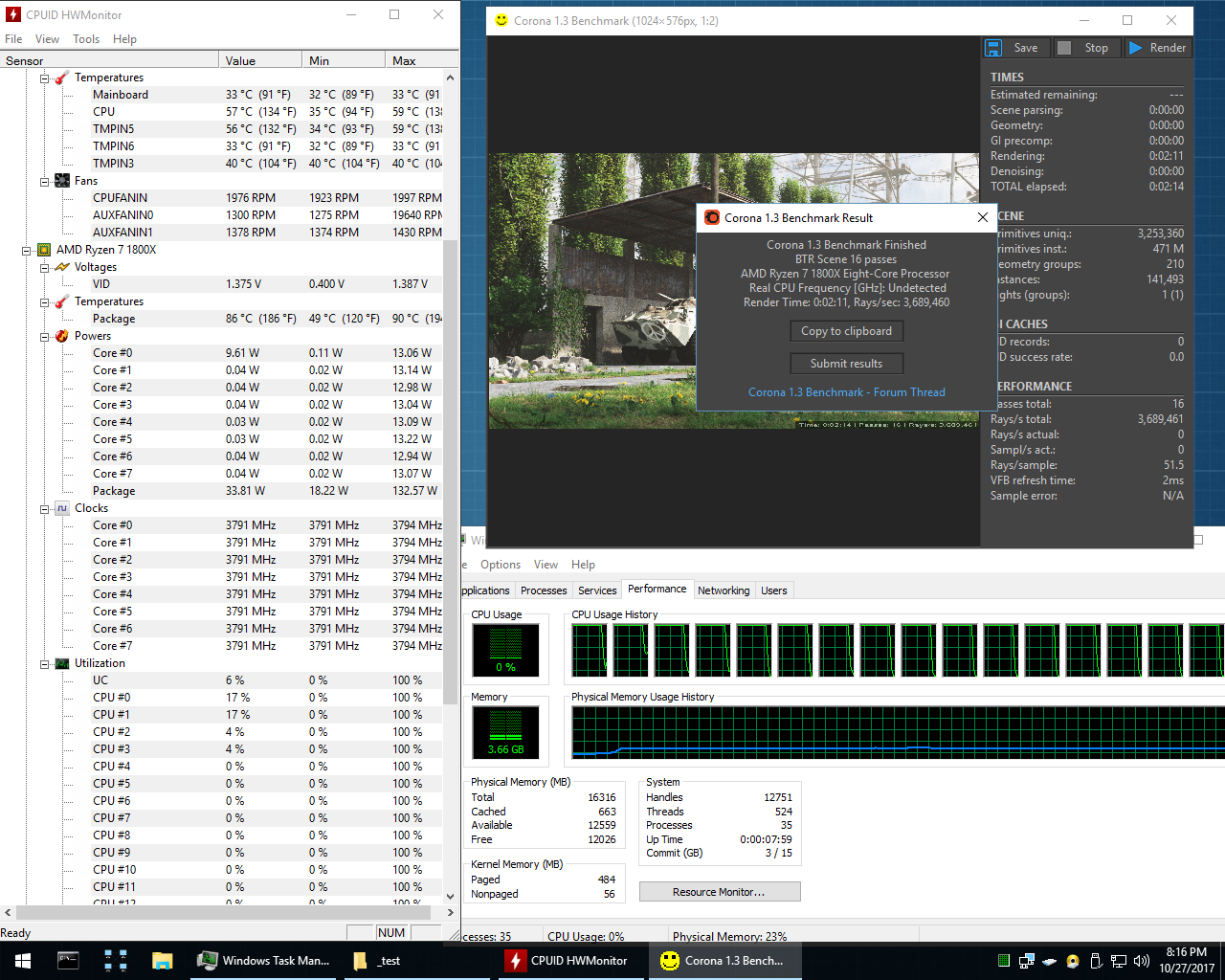Close the Corona Benchmark Result dialog

coord(983,217)
